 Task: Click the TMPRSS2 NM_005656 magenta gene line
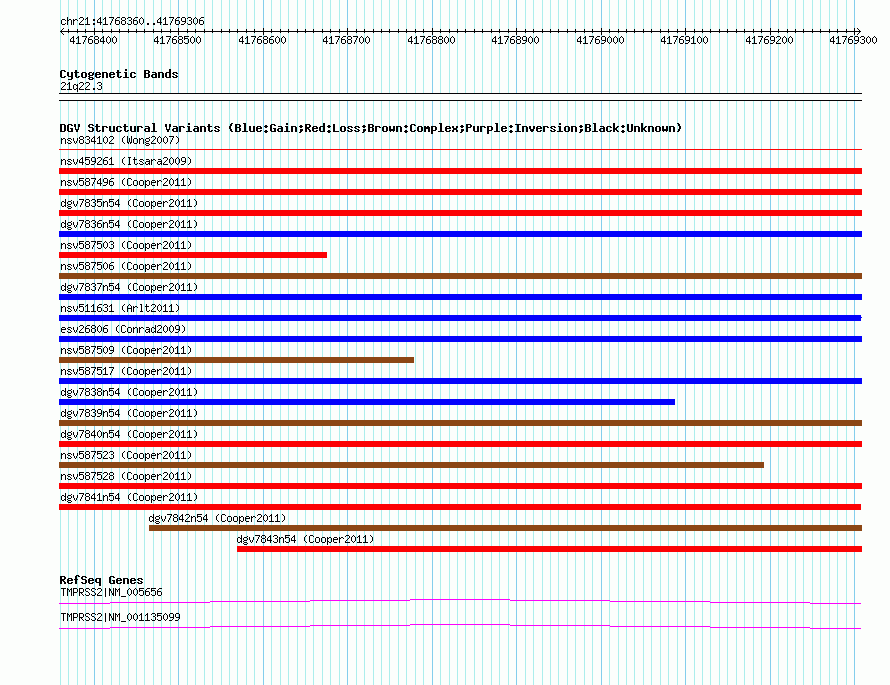460,602
